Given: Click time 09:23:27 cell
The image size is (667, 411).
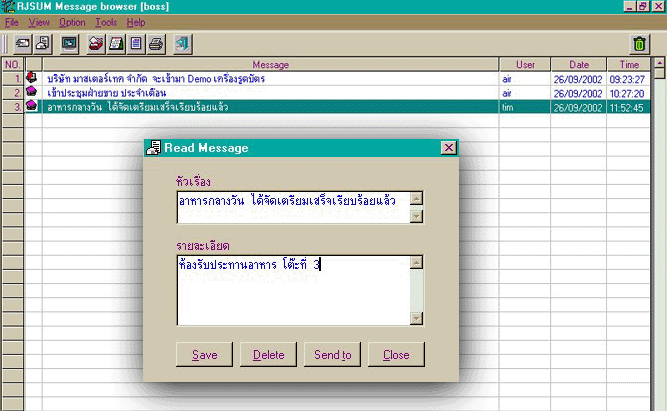Looking at the screenshot, I should [627, 79].
